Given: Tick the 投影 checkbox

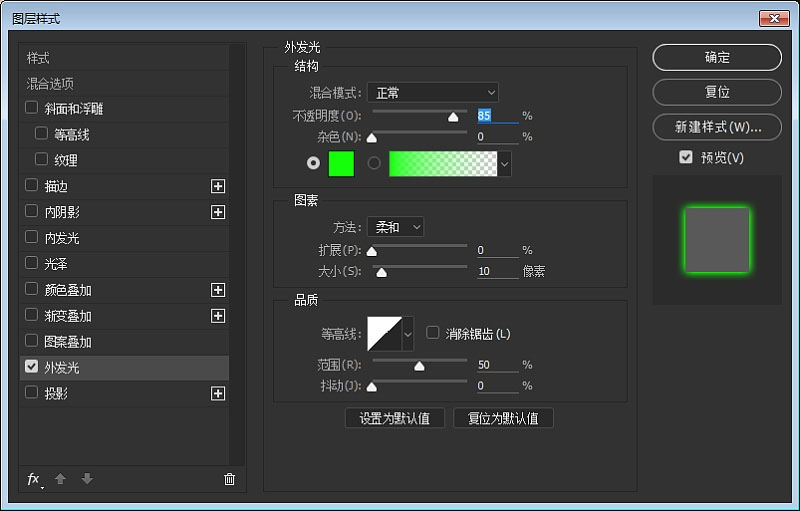Looking at the screenshot, I should click(32, 393).
